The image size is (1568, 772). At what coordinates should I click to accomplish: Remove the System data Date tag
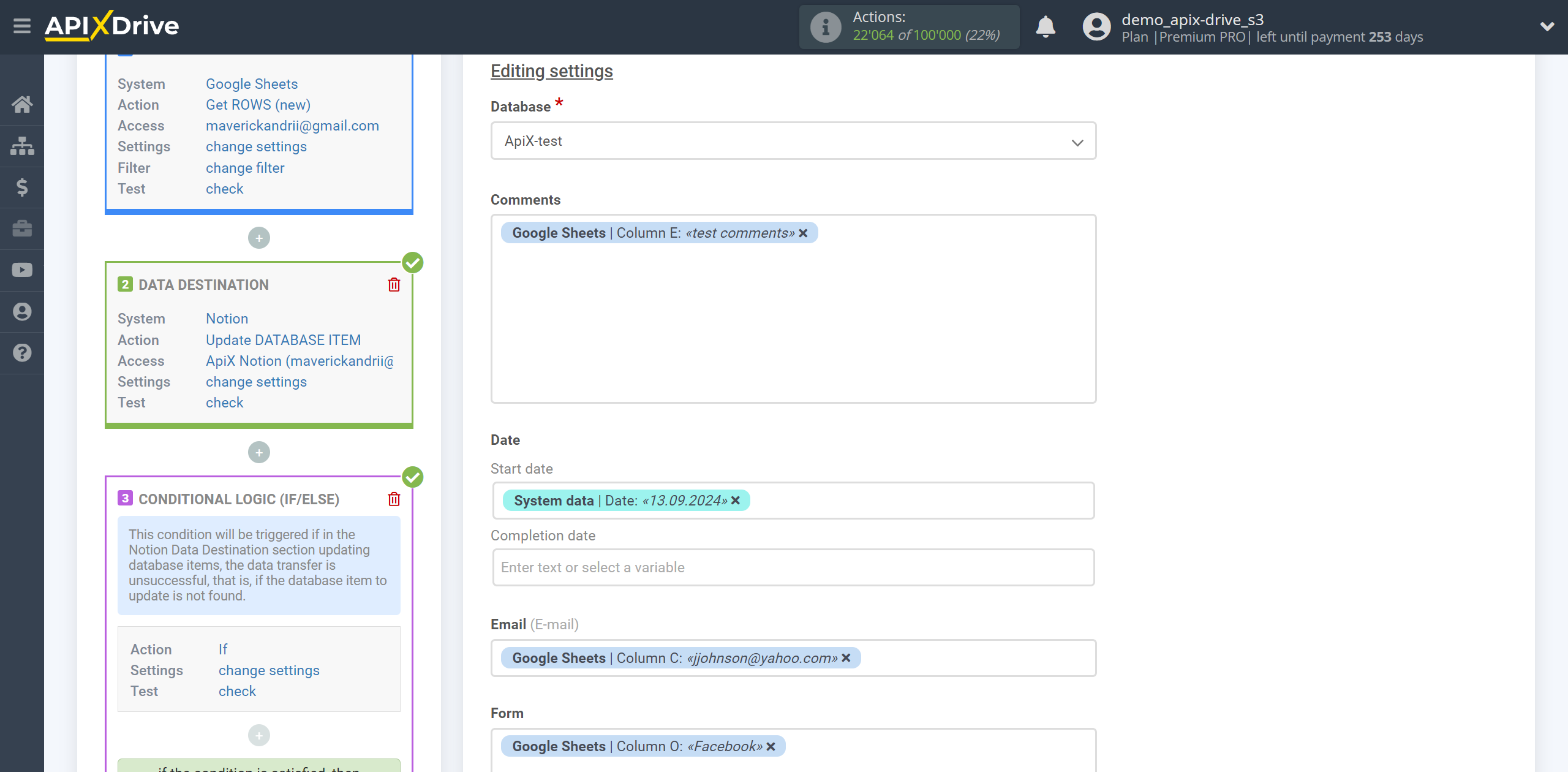[x=736, y=501]
